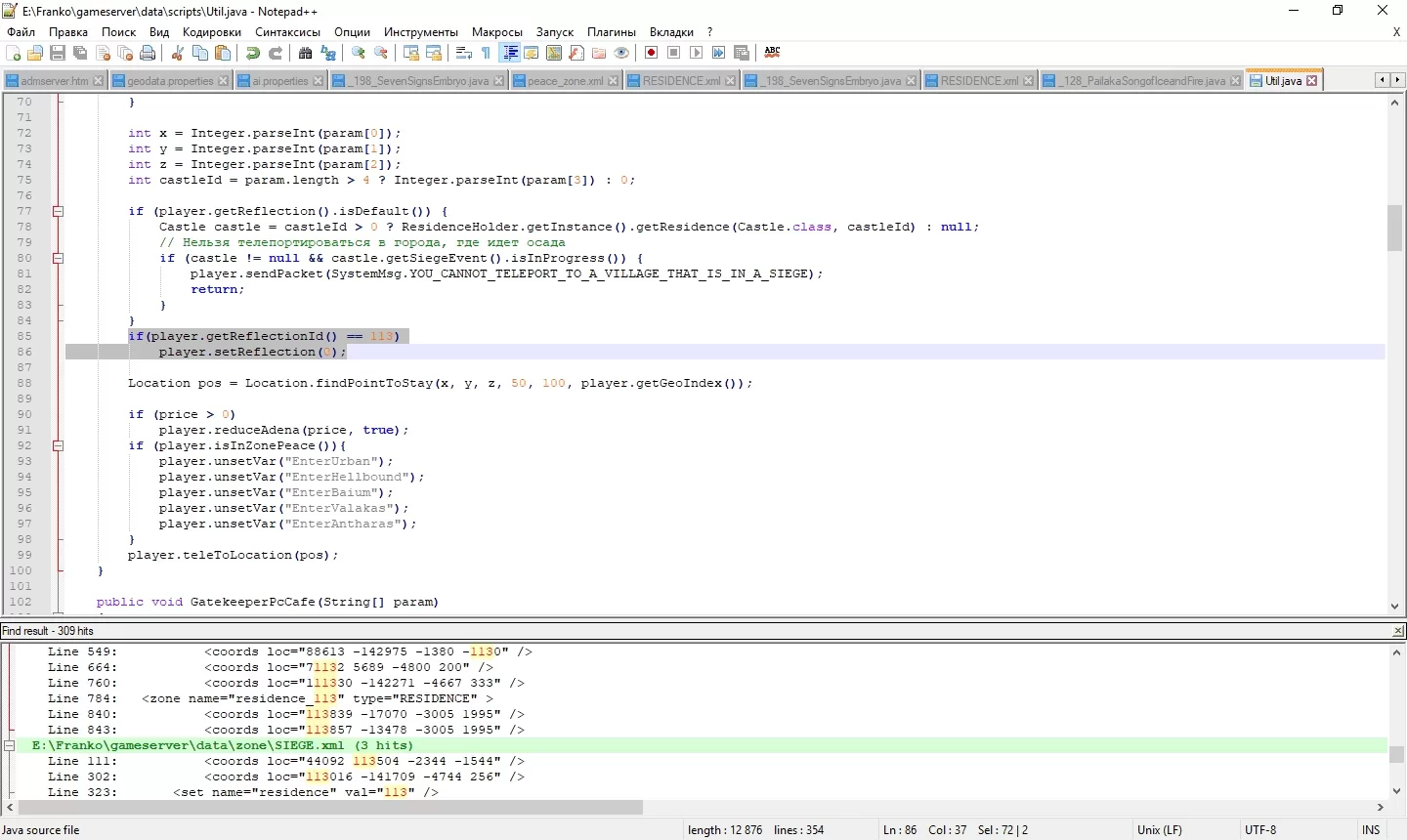Cut the selection with the scissors icon
Image resolution: width=1407 pixels, height=840 pixels.
tap(178, 53)
